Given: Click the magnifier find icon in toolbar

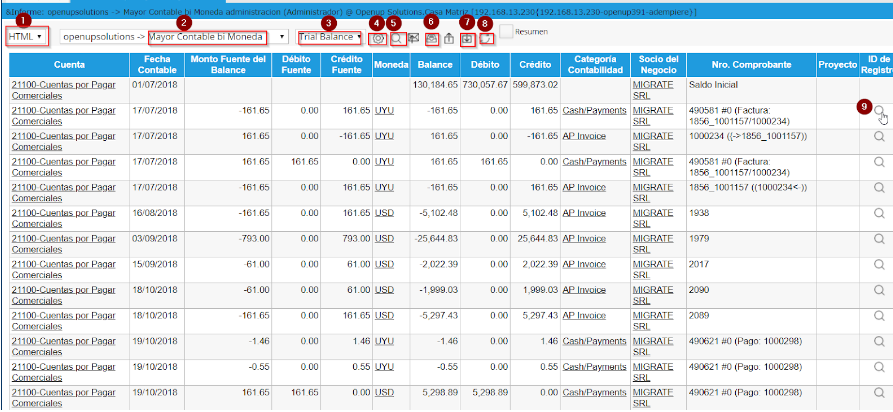Looking at the screenshot, I should pos(397,38).
